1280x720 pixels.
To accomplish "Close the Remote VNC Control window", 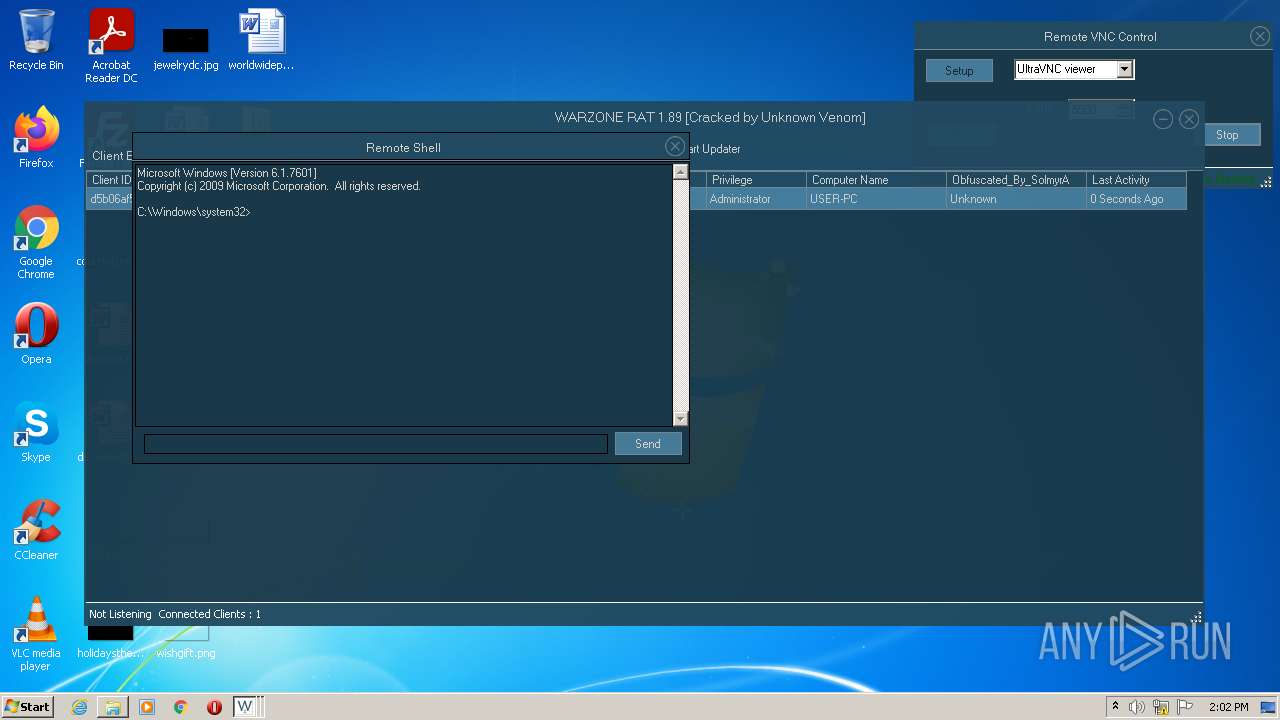I will (1260, 36).
